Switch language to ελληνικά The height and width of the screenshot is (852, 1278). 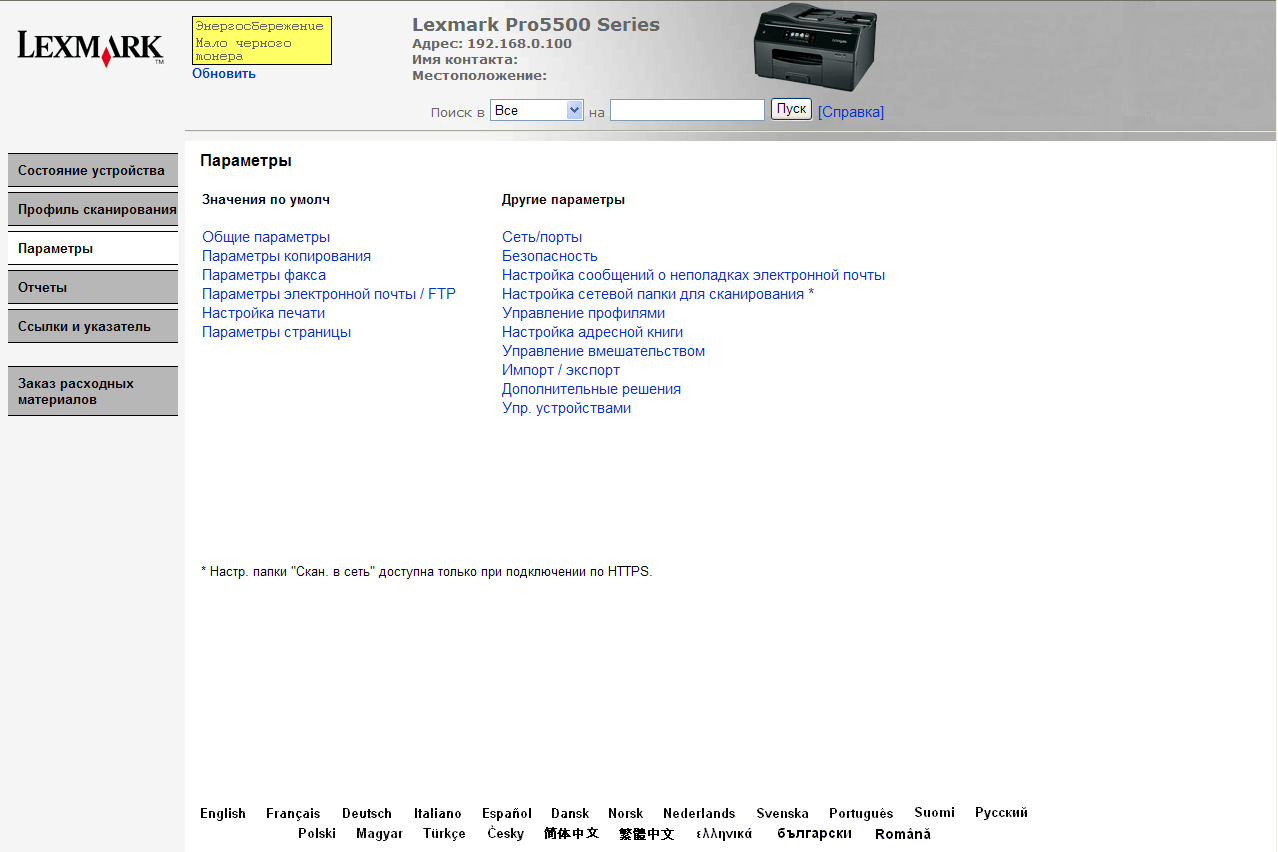pyautogui.click(x=724, y=833)
